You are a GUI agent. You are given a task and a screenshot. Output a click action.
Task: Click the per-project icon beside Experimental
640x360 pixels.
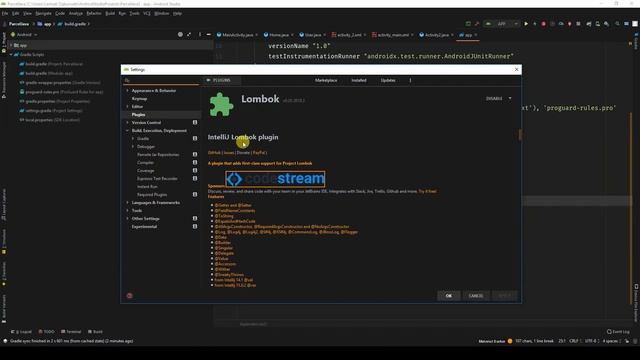195,227
